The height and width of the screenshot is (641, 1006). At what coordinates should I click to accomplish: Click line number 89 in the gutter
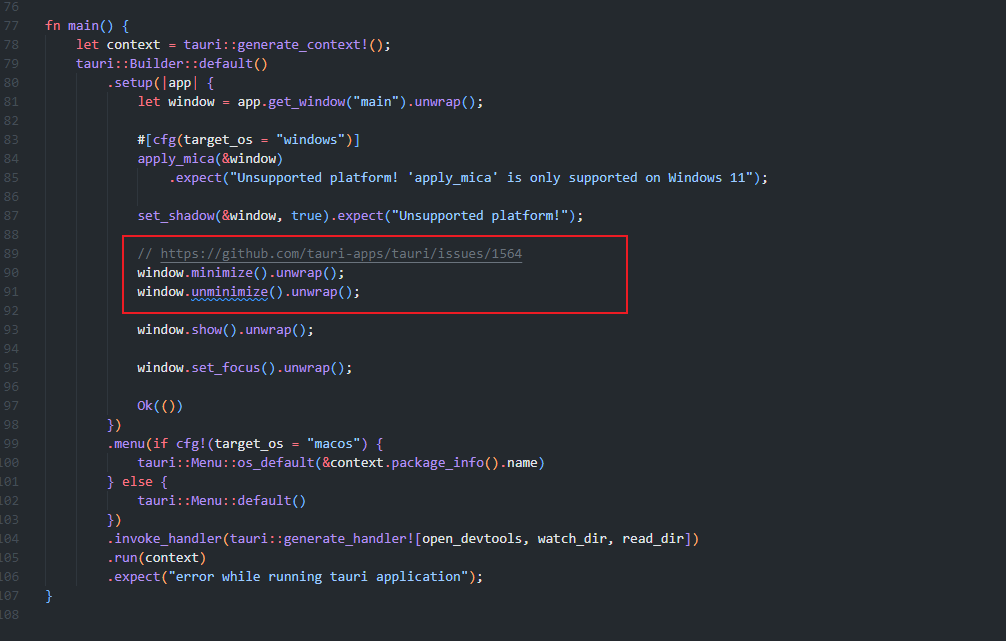tap(11, 253)
